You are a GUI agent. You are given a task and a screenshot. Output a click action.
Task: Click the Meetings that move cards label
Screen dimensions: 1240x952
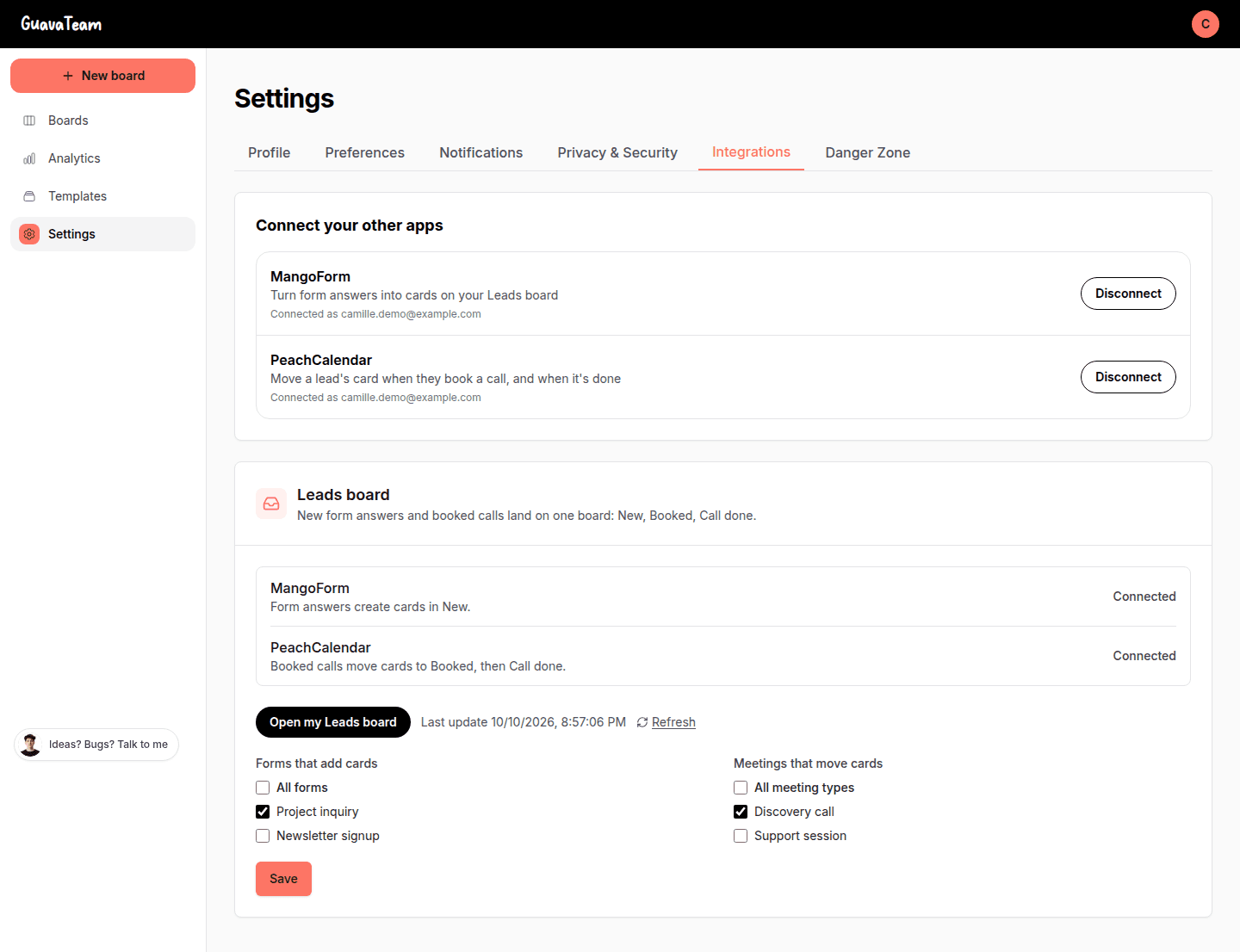(808, 763)
